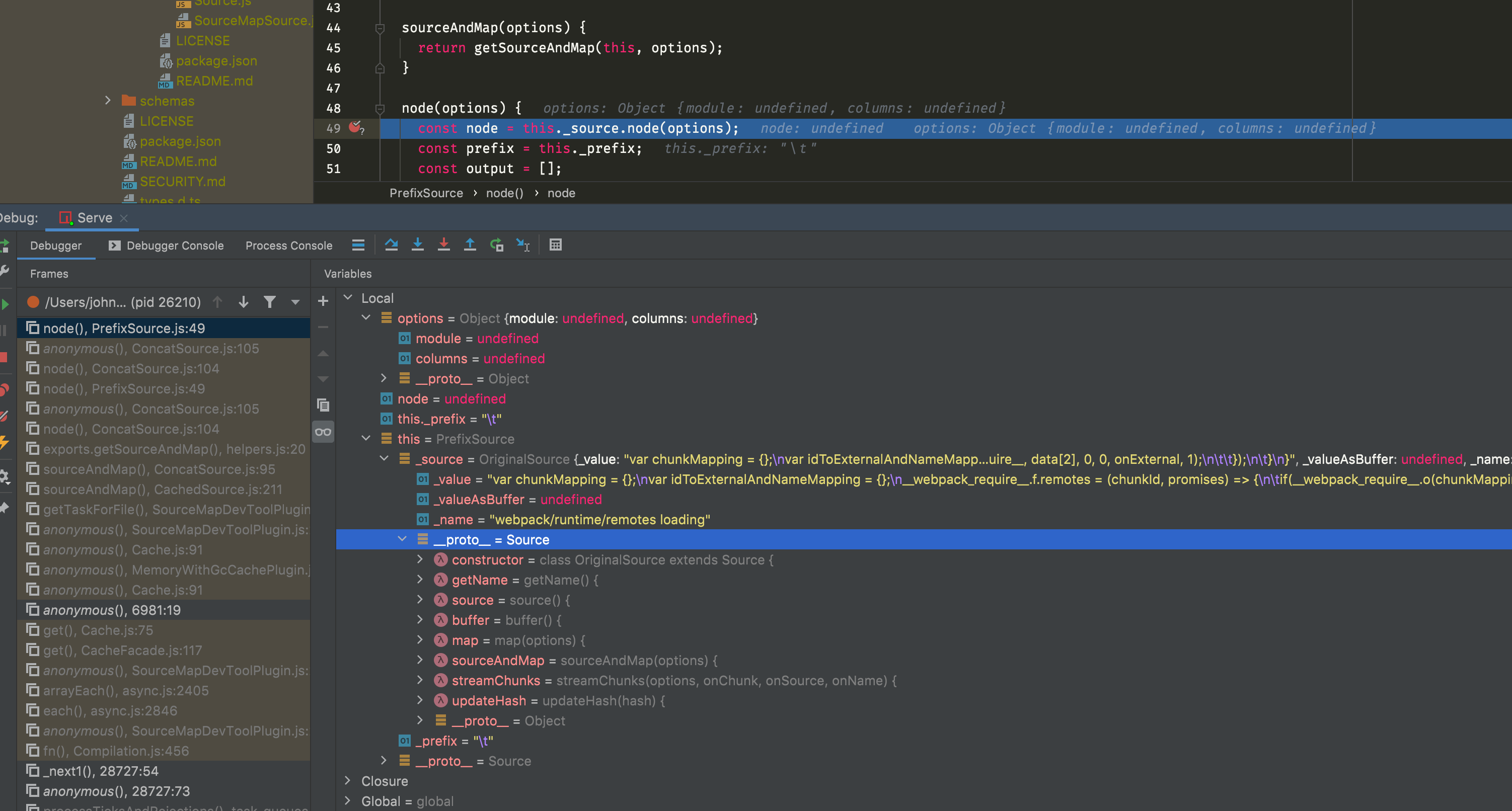This screenshot has height=811, width=1512.
Task: Open SECURITY.md in project tree
Action: pyautogui.click(x=182, y=181)
